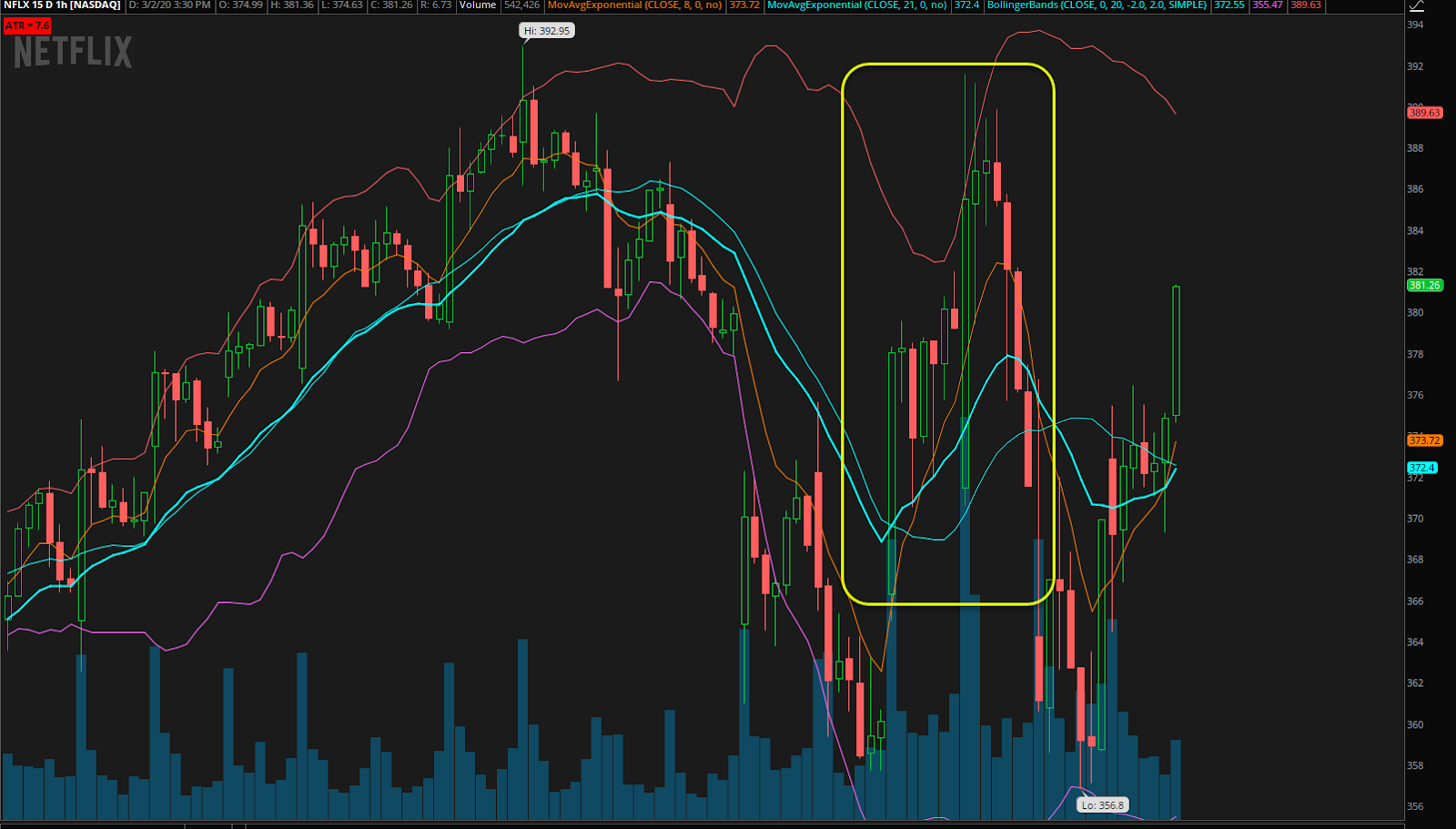Click the 386 price axis label
Viewport: 1456px width, 829px height.
pyautogui.click(x=1415, y=189)
